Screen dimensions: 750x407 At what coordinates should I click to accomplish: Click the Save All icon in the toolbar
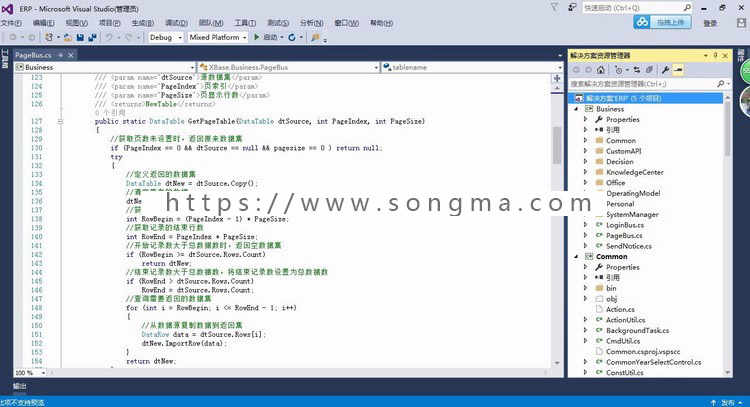point(92,37)
